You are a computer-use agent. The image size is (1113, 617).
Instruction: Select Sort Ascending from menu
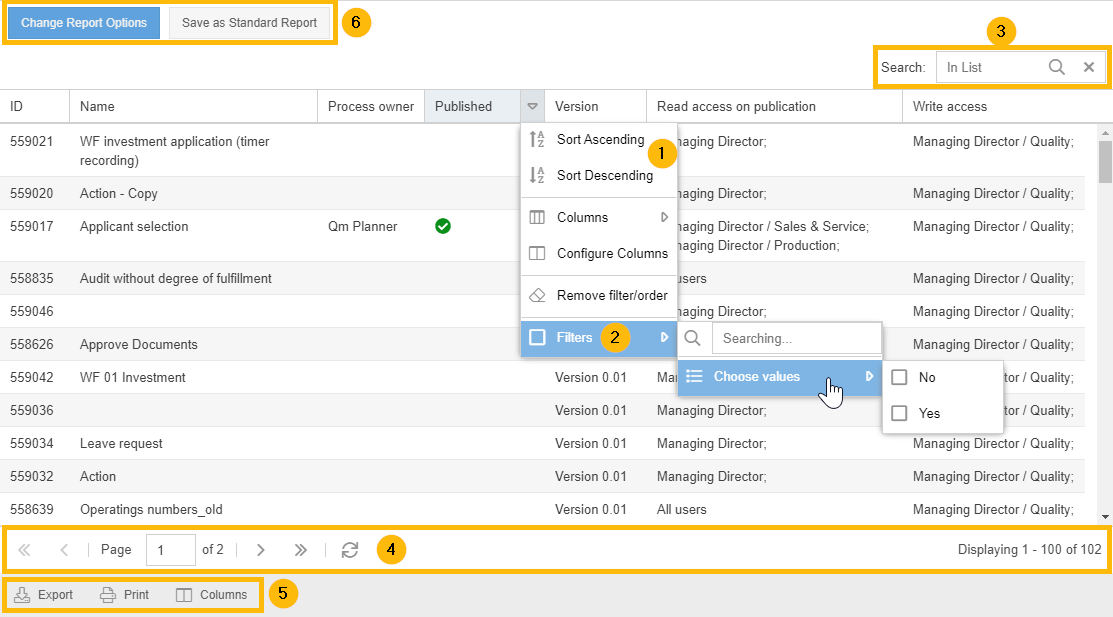tap(600, 140)
